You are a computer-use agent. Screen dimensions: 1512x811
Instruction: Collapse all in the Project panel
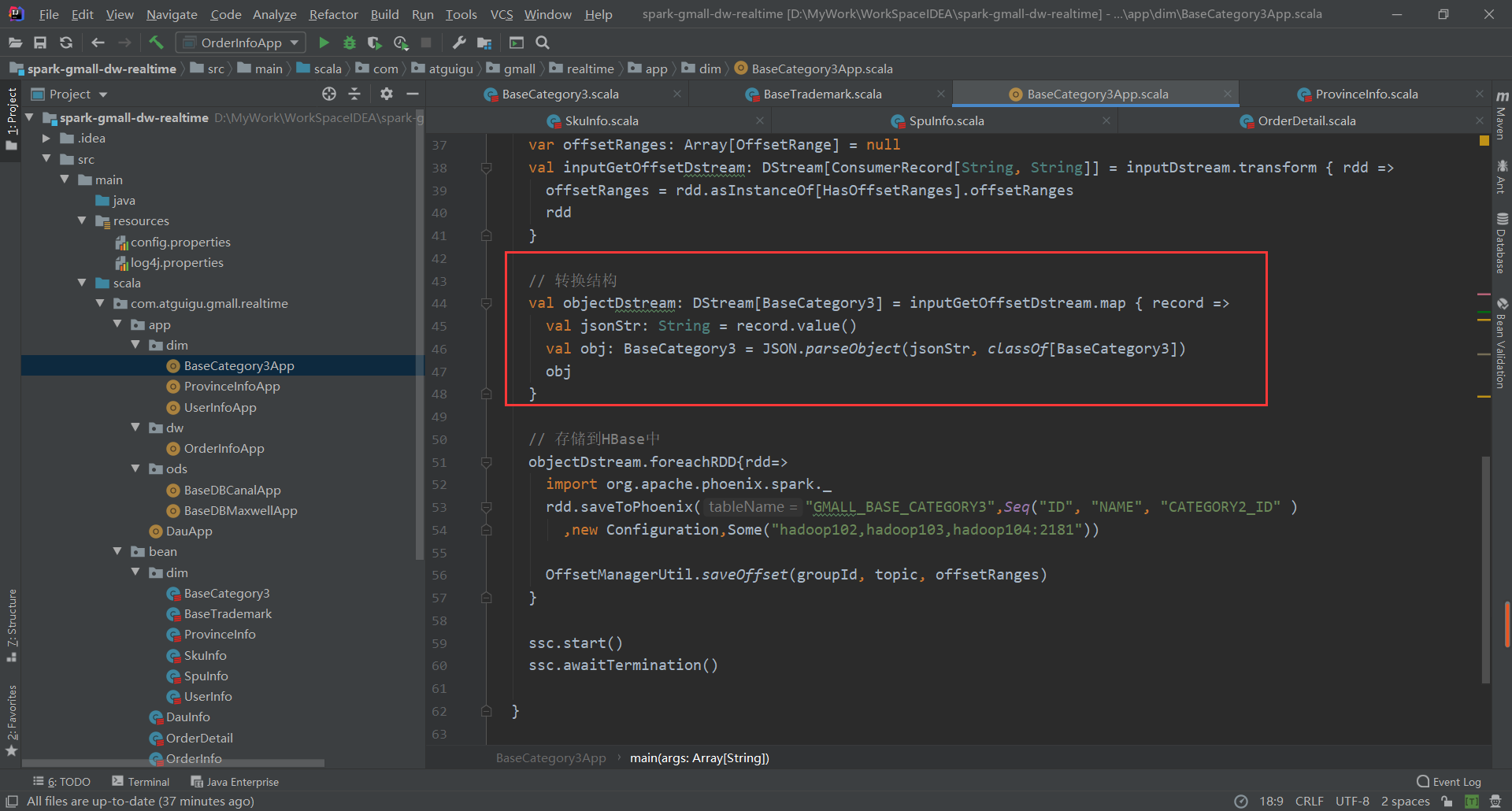[354, 94]
